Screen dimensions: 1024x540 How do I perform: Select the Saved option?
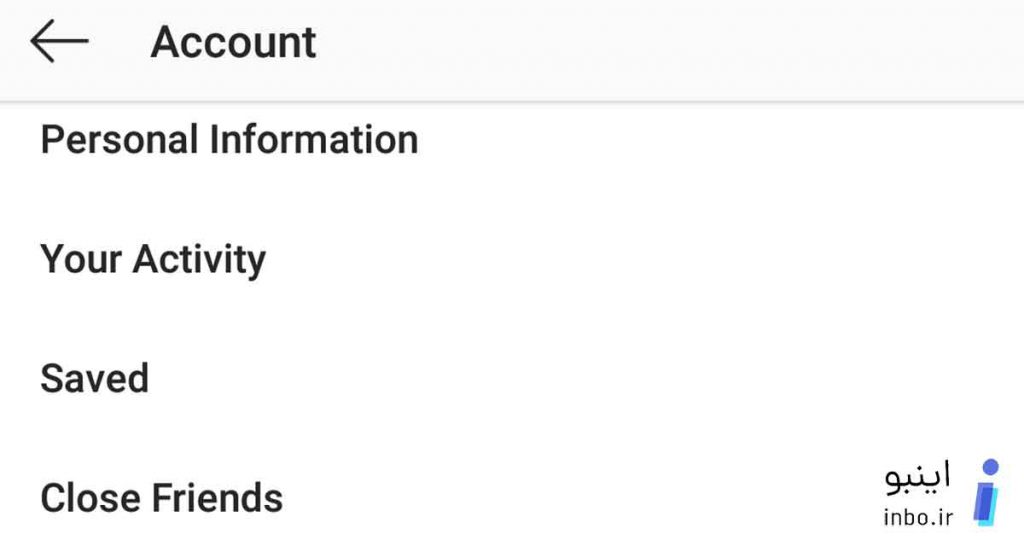(x=512, y=378)
